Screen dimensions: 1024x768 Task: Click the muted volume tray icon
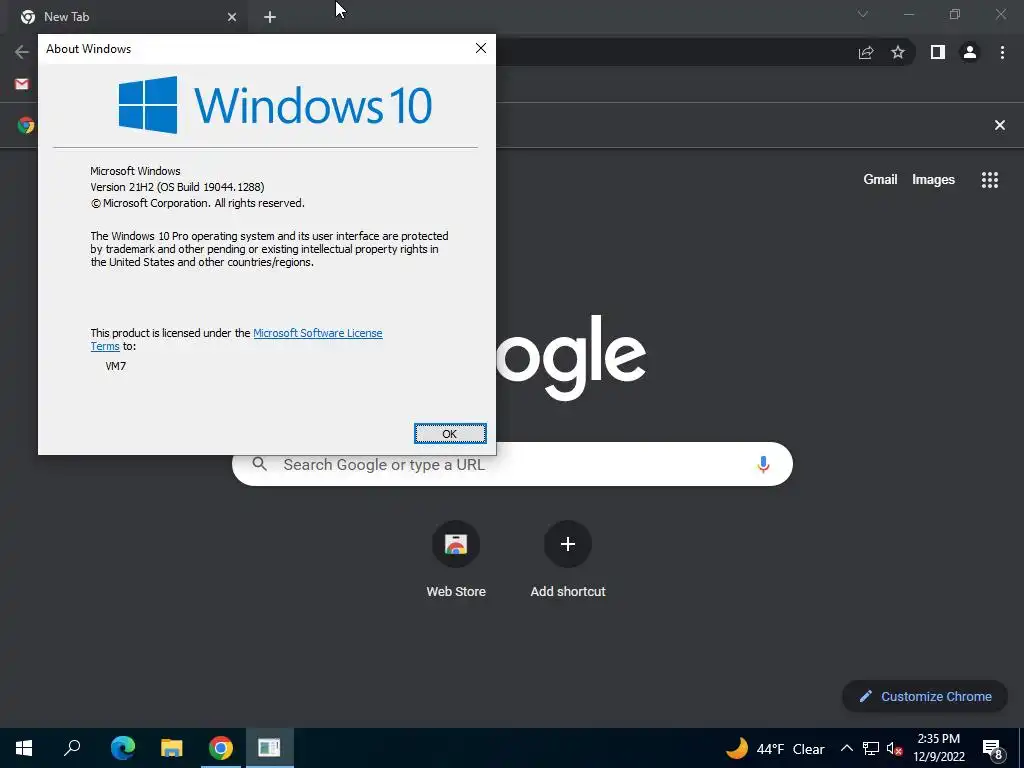point(894,749)
